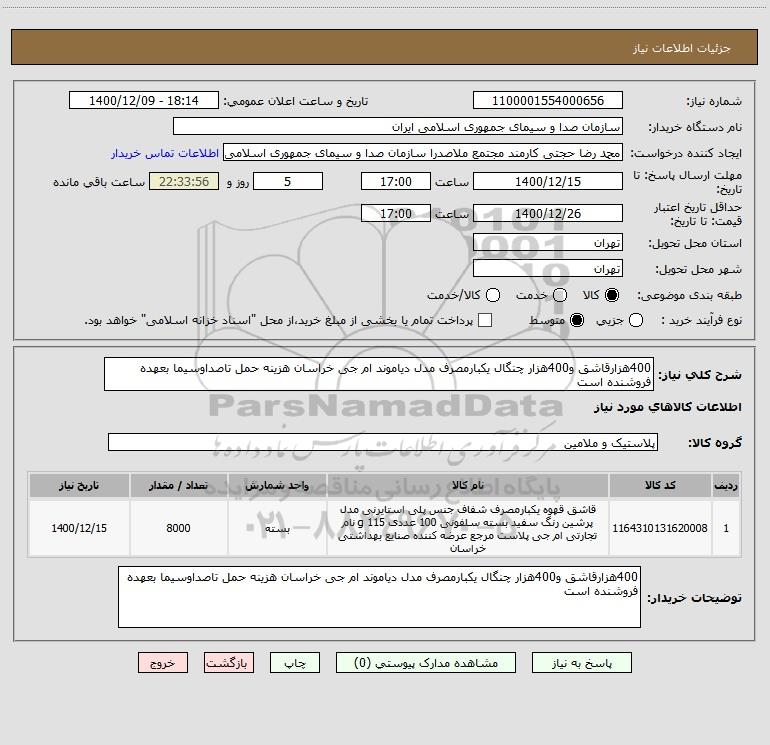The image size is (770, 745).
Task: Click the پاسخ به نیاز button
Action: point(581,663)
